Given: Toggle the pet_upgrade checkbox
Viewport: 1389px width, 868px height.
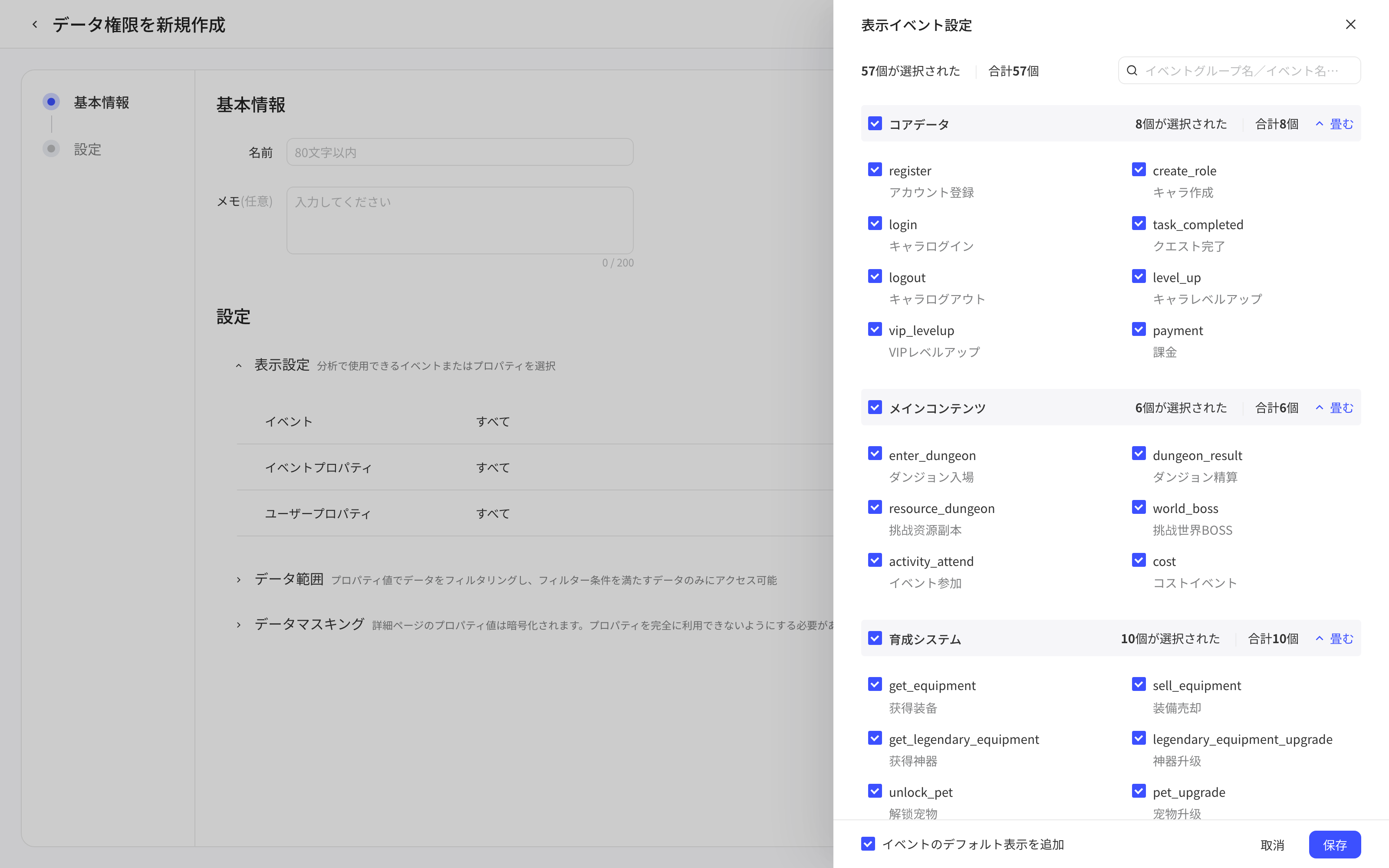Looking at the screenshot, I should [1139, 791].
